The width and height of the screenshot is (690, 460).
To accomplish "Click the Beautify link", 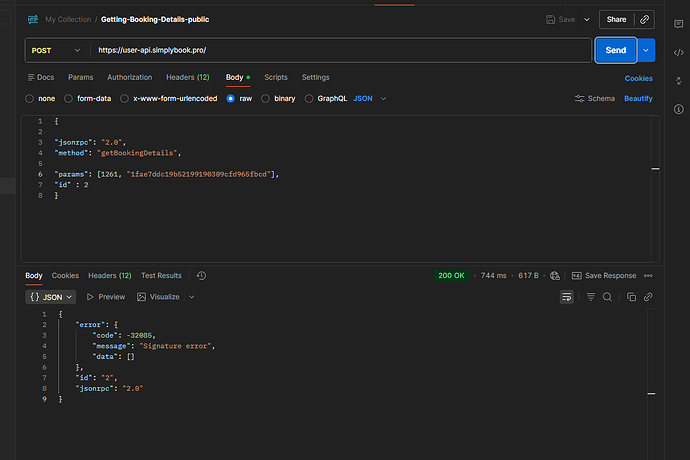I will point(638,99).
